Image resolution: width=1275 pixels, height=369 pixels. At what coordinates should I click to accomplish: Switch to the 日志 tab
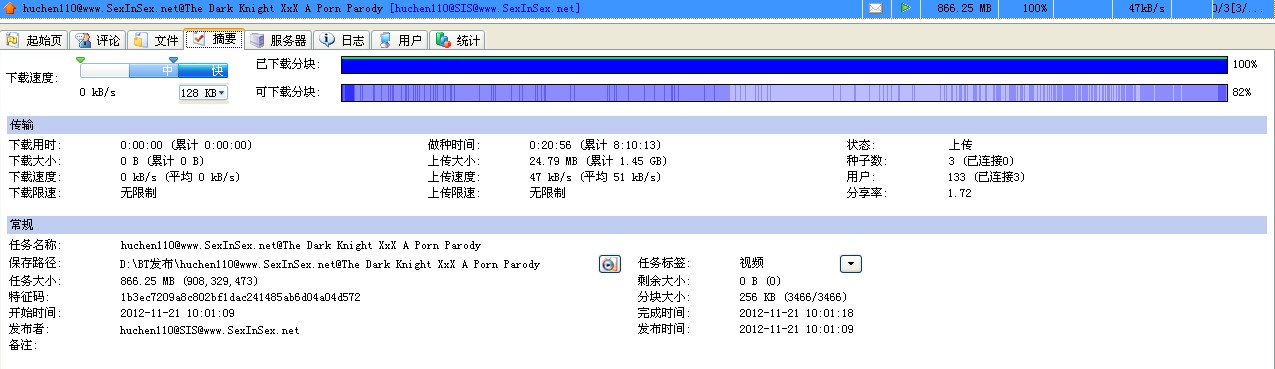click(342, 40)
